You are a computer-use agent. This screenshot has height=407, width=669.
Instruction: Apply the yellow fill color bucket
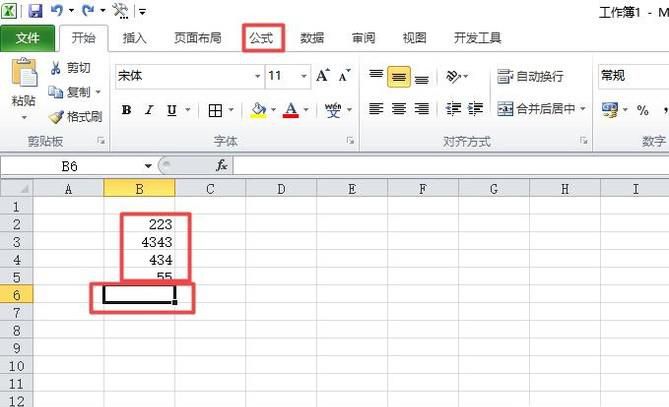[x=259, y=110]
